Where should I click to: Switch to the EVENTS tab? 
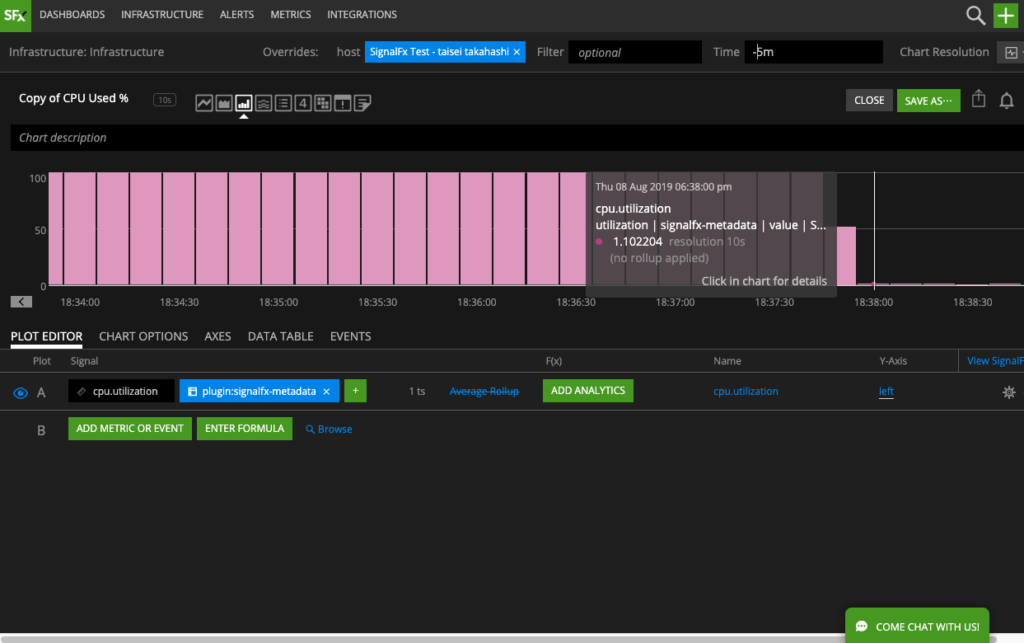coord(350,336)
